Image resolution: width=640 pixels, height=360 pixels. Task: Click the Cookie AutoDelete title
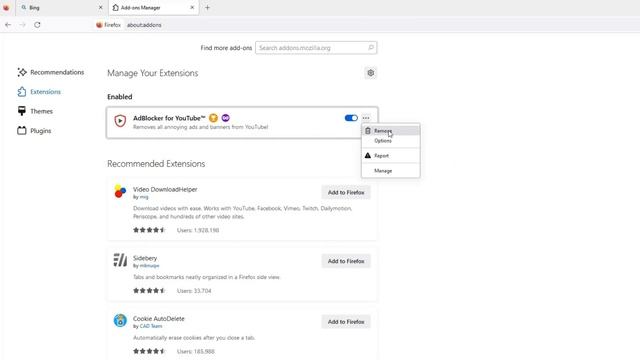(159, 318)
